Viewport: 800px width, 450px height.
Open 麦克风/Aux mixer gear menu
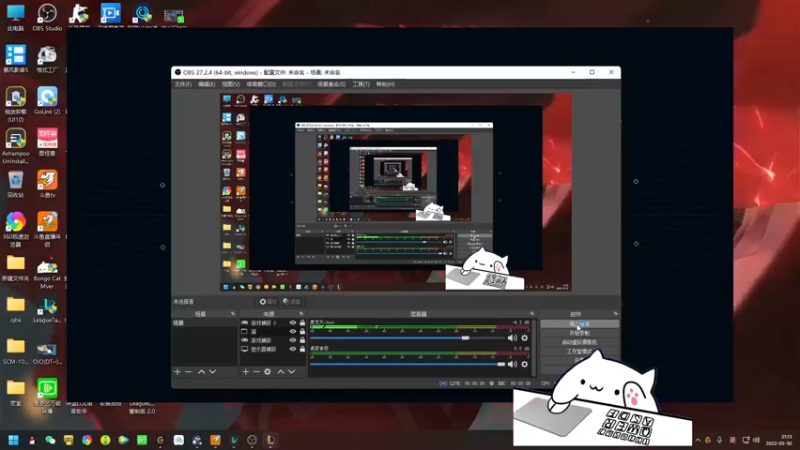click(x=524, y=338)
